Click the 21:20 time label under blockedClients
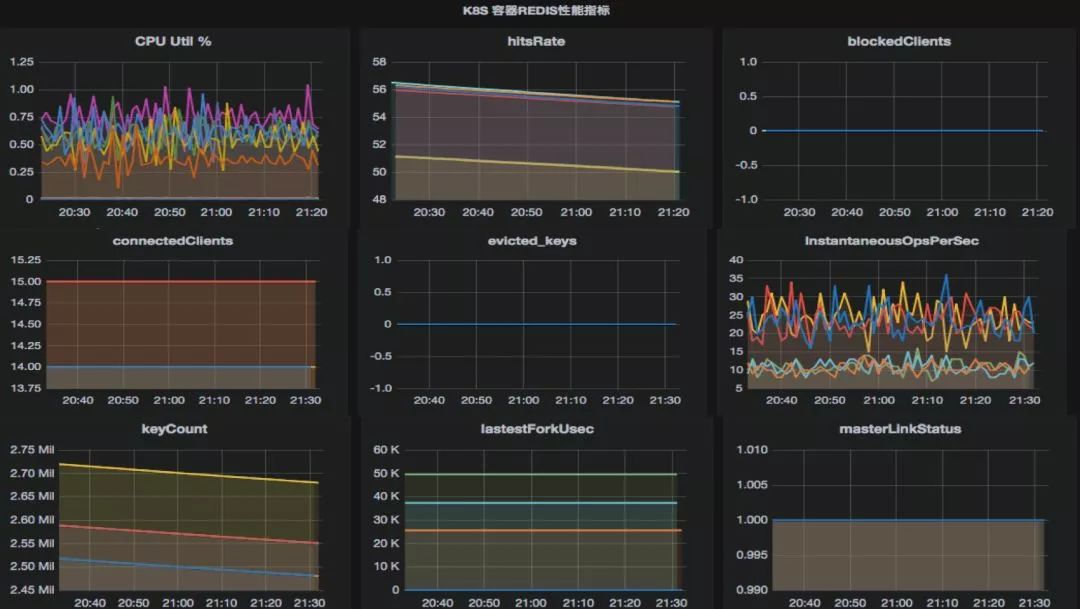 (1037, 212)
